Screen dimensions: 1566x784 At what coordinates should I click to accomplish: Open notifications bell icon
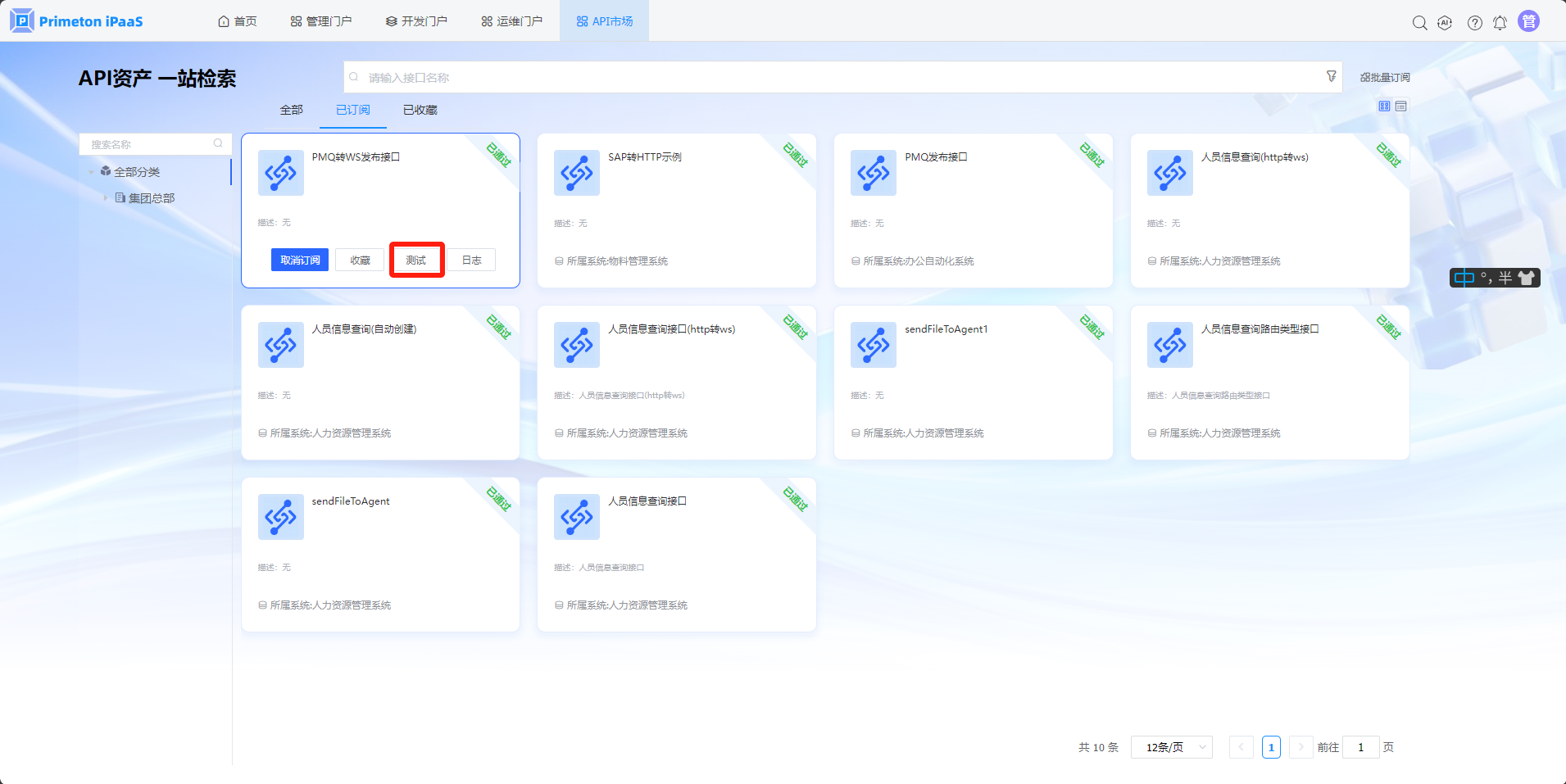(x=1500, y=23)
